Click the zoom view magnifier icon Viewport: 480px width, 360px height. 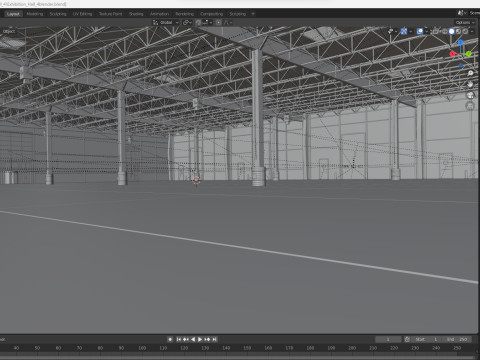[470, 73]
